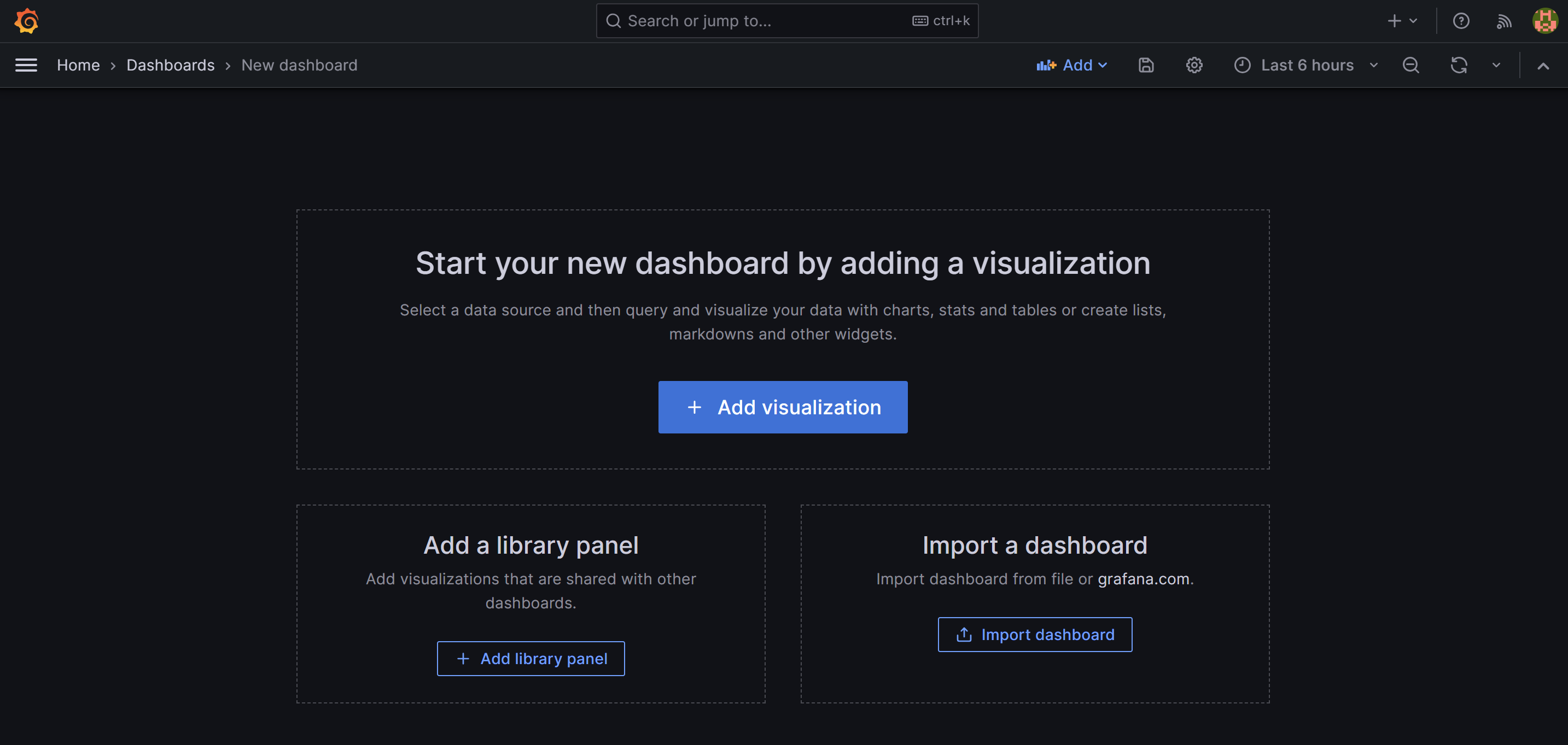Image resolution: width=1568 pixels, height=745 pixels.
Task: Open the auto-refresh interval dropdown
Action: (x=1496, y=65)
